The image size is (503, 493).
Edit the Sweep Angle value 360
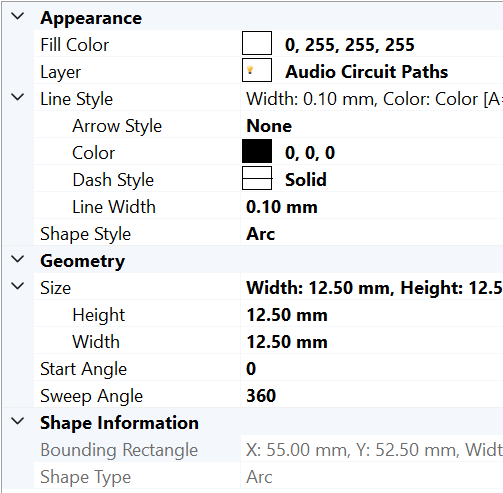click(372, 396)
